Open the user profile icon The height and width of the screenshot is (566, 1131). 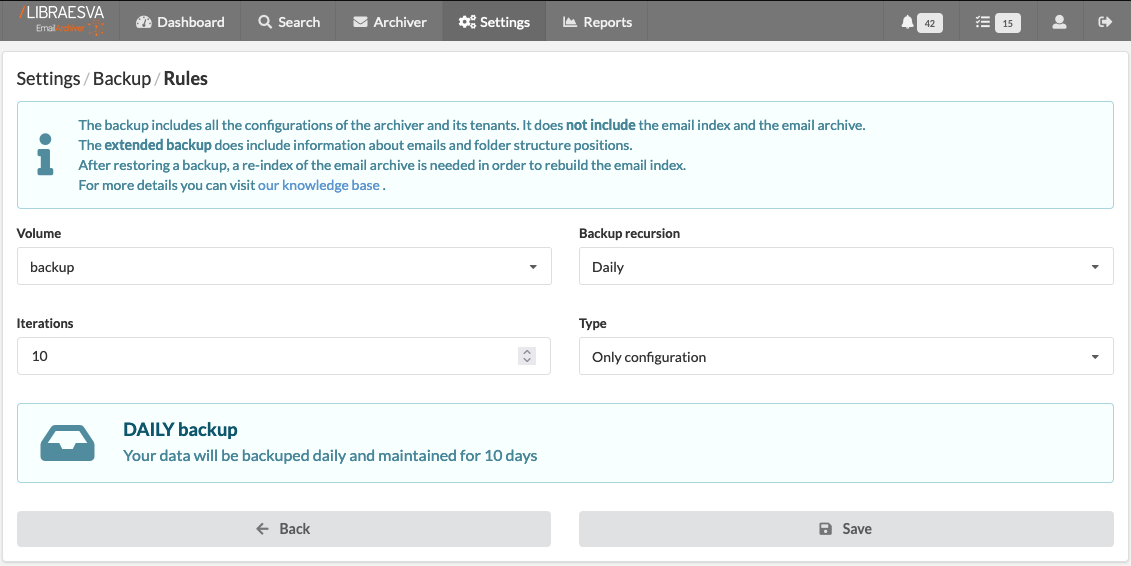tap(1059, 22)
